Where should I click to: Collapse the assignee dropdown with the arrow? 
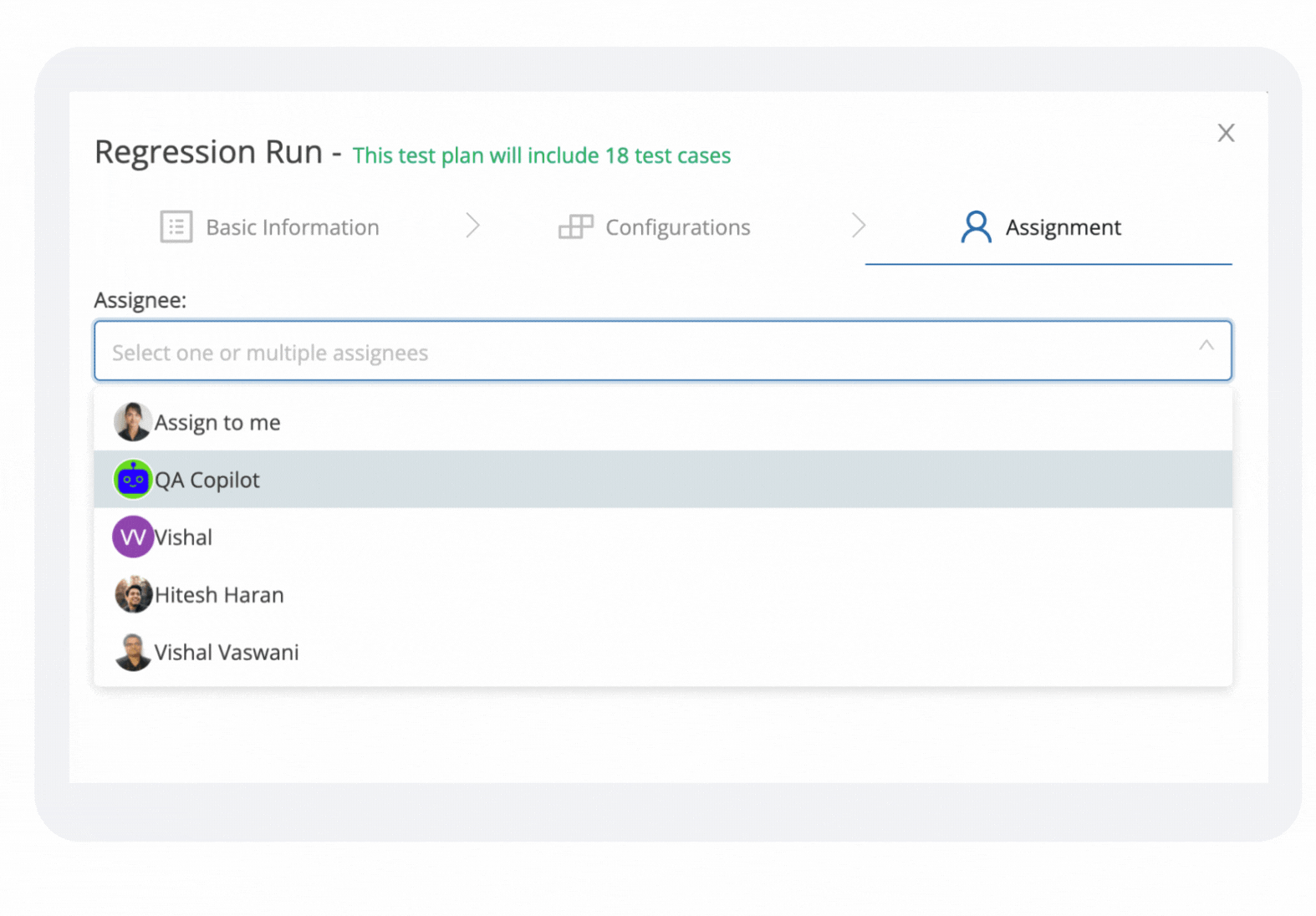(x=1206, y=345)
